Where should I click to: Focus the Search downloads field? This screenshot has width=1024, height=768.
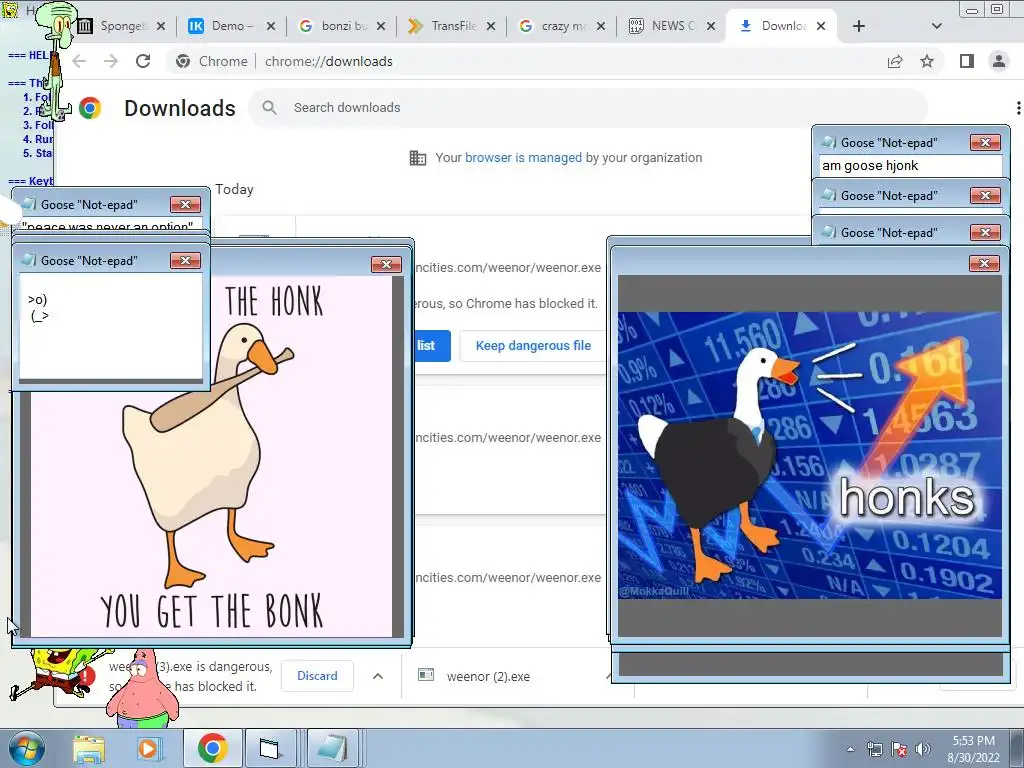pyautogui.click(x=588, y=107)
